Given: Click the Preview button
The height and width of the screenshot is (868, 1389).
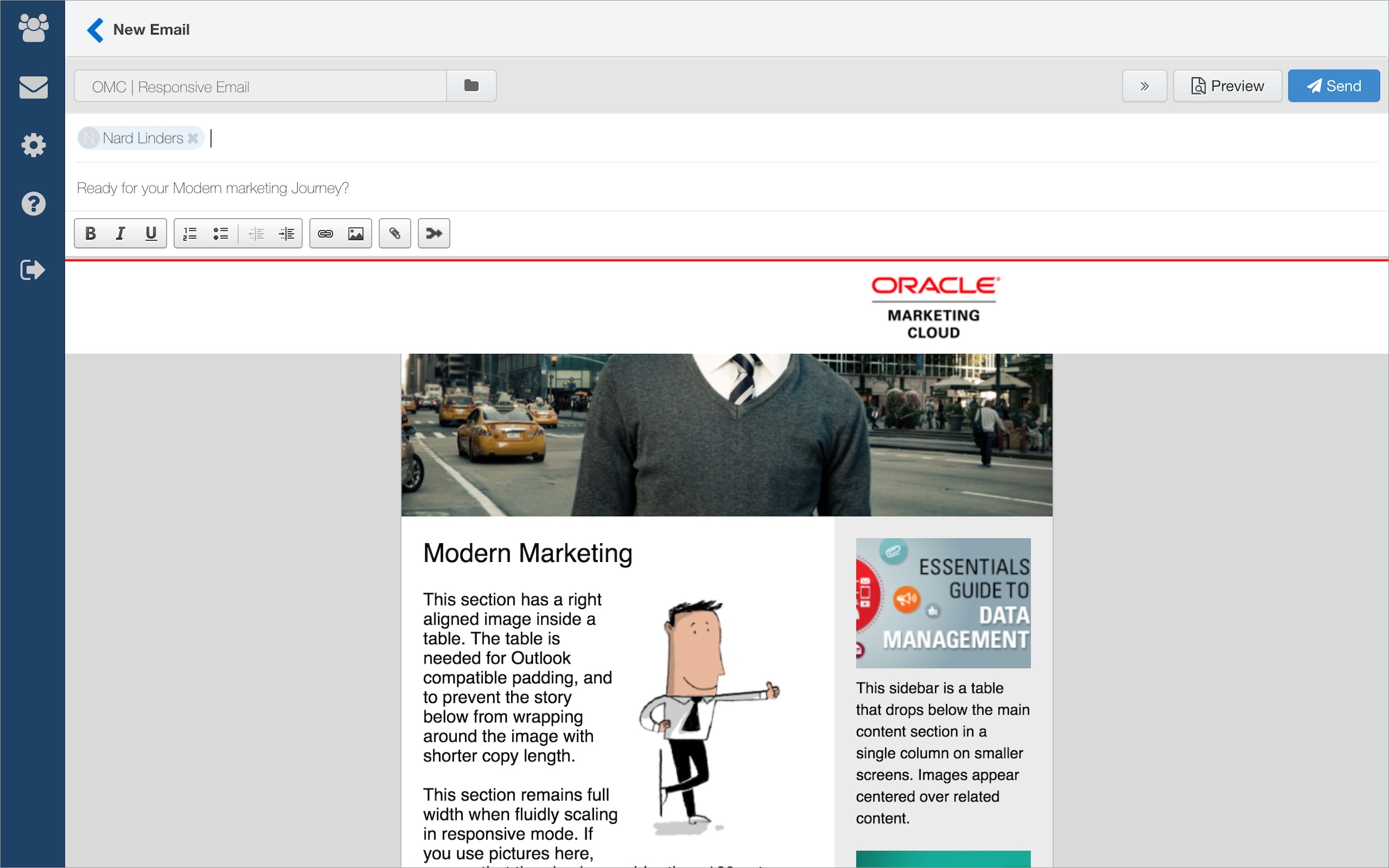Looking at the screenshot, I should [x=1227, y=86].
